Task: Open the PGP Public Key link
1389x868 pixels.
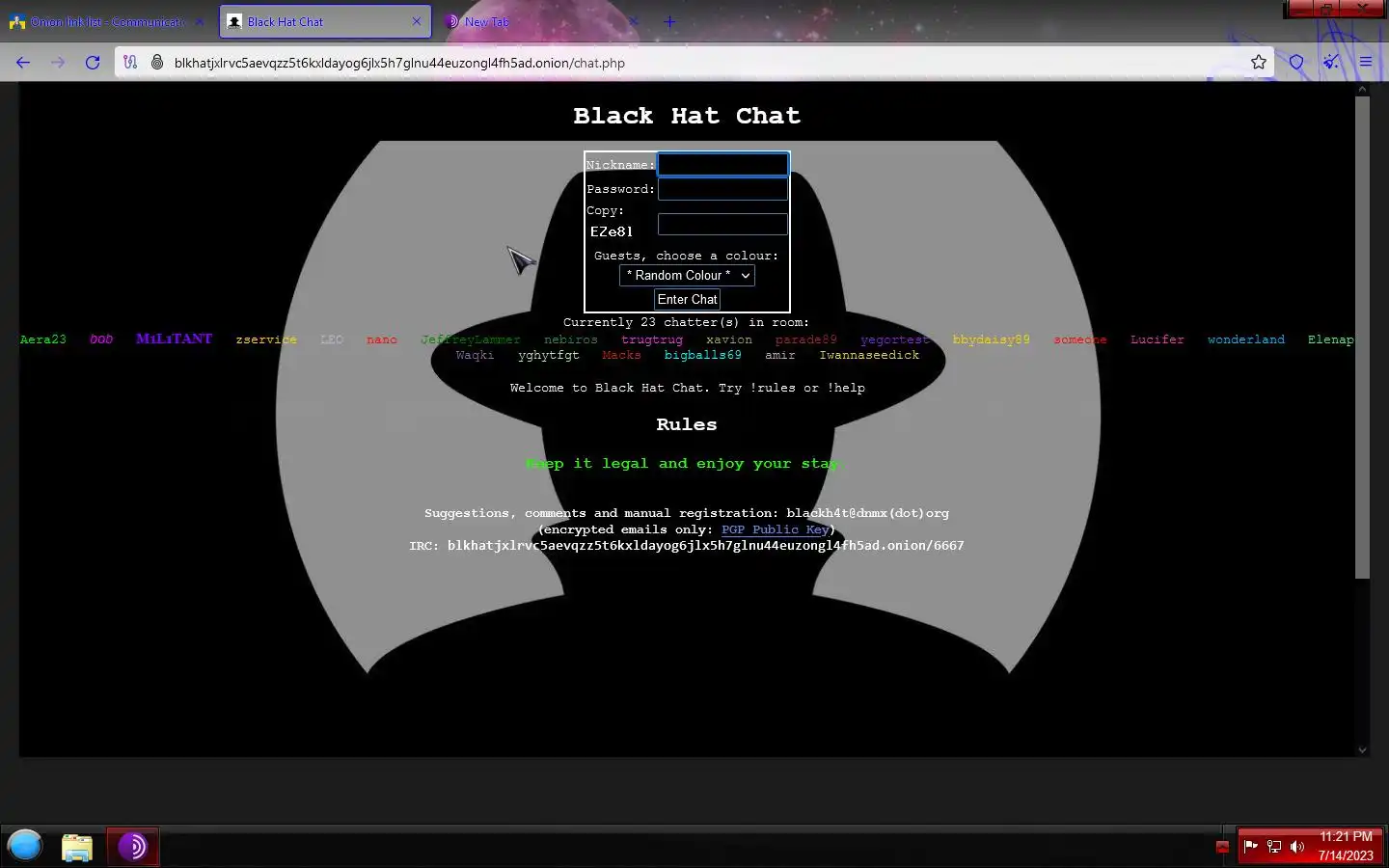Action: [775, 529]
